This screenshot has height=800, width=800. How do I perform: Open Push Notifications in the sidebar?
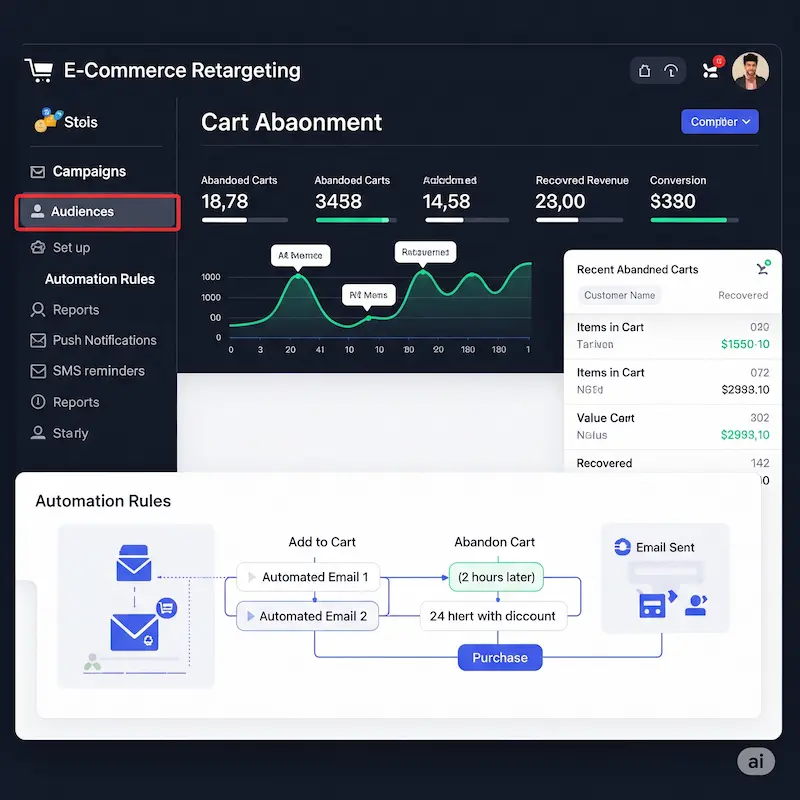[104, 340]
